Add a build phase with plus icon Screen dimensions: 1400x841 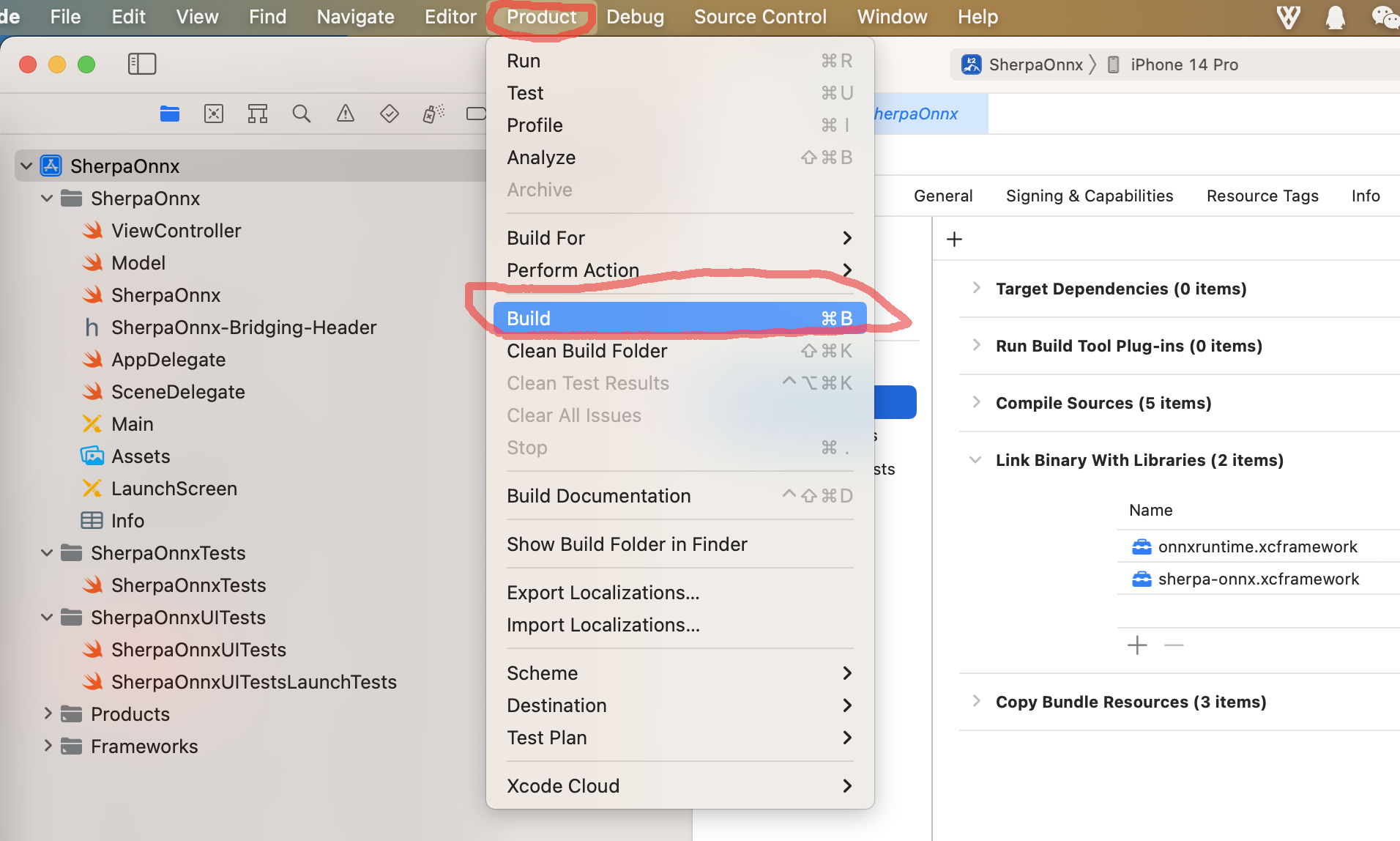click(954, 239)
